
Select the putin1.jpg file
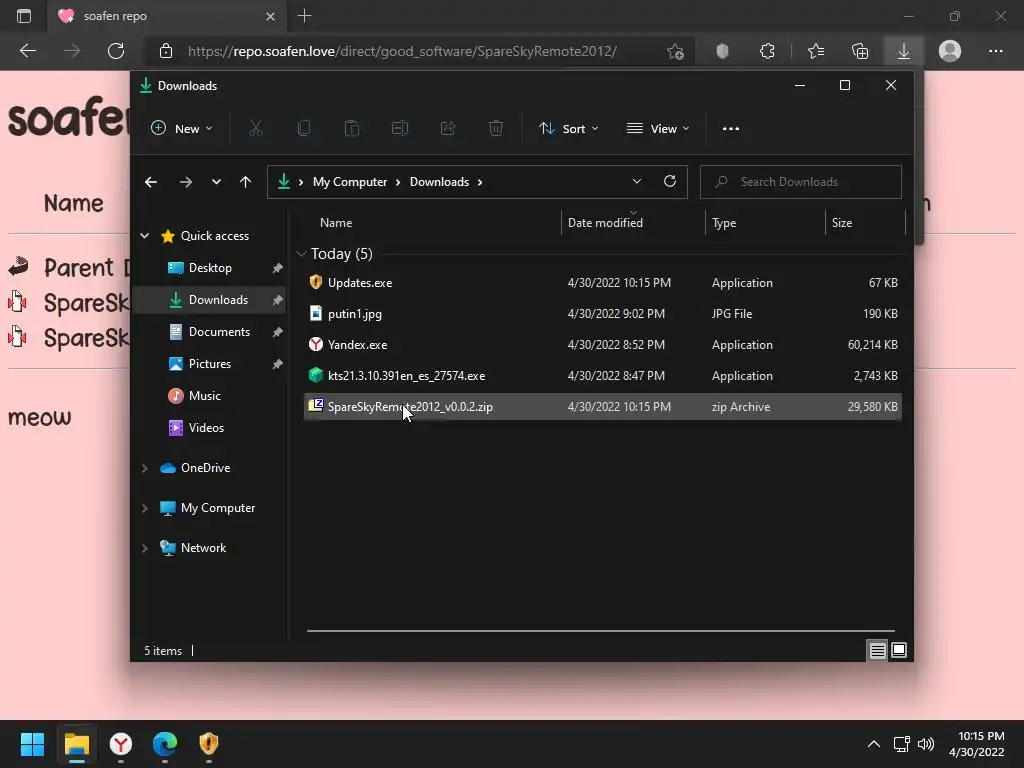tap(603, 313)
